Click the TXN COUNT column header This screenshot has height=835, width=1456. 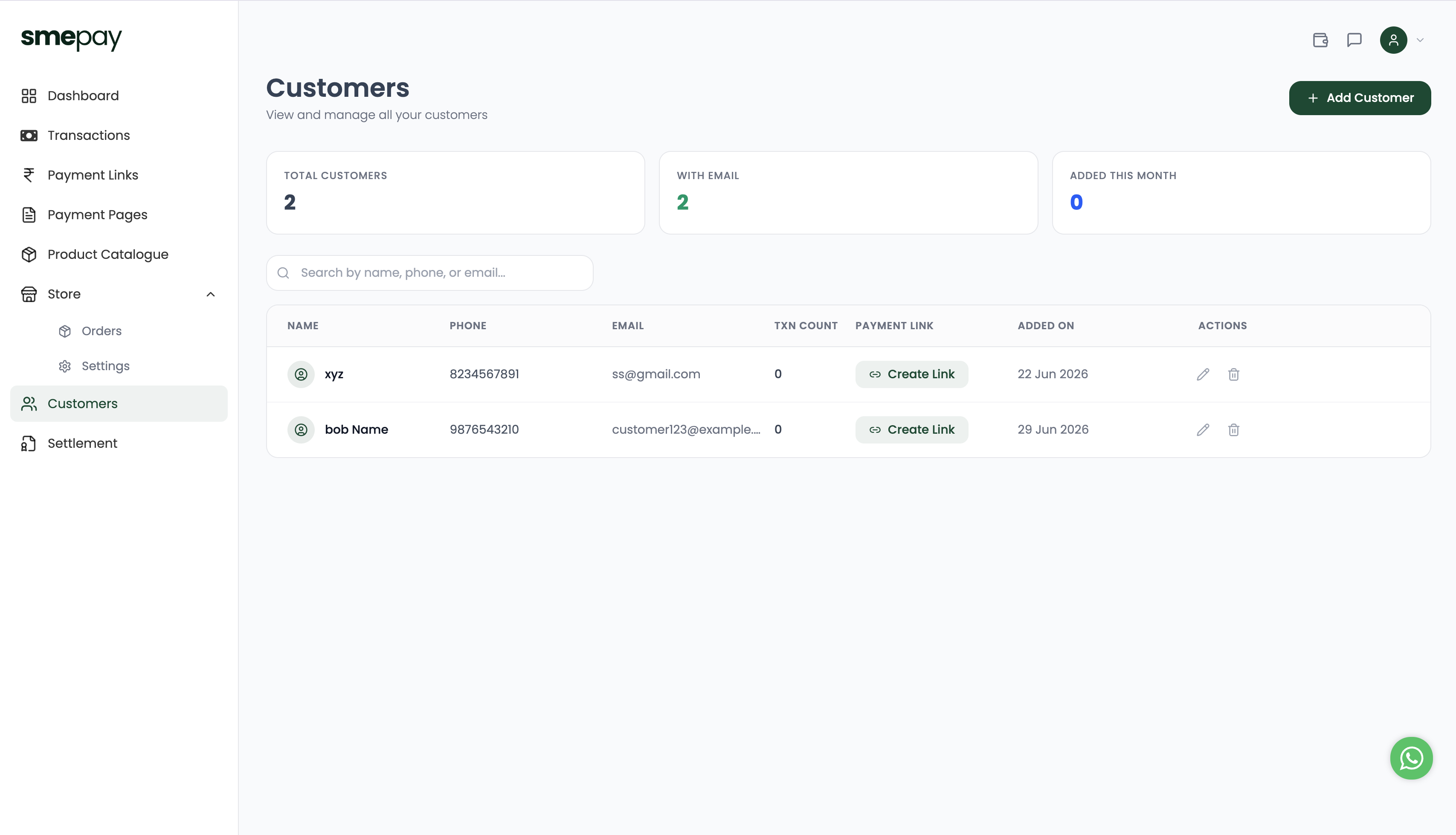(x=806, y=326)
